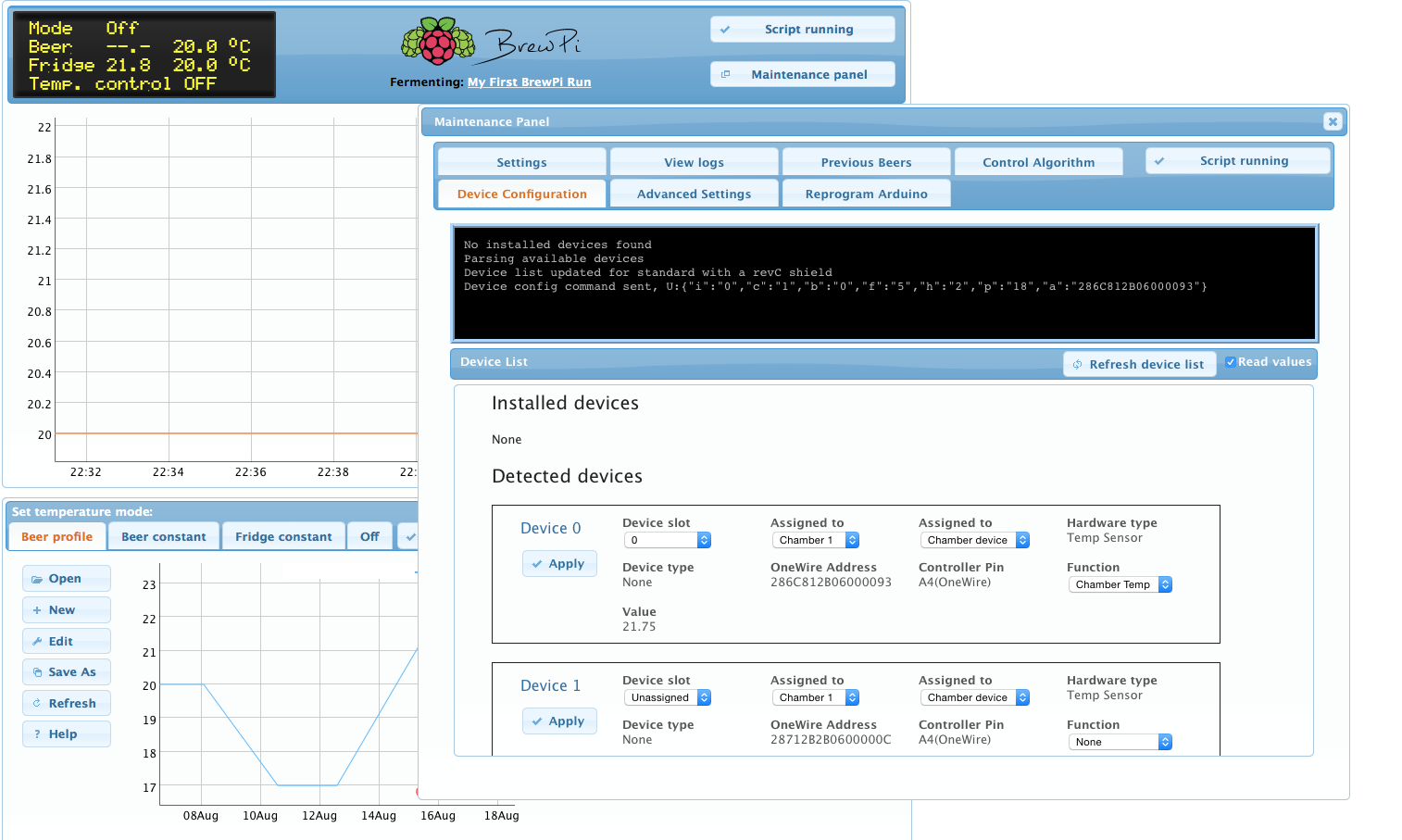Refresh the beer profile

point(67,703)
